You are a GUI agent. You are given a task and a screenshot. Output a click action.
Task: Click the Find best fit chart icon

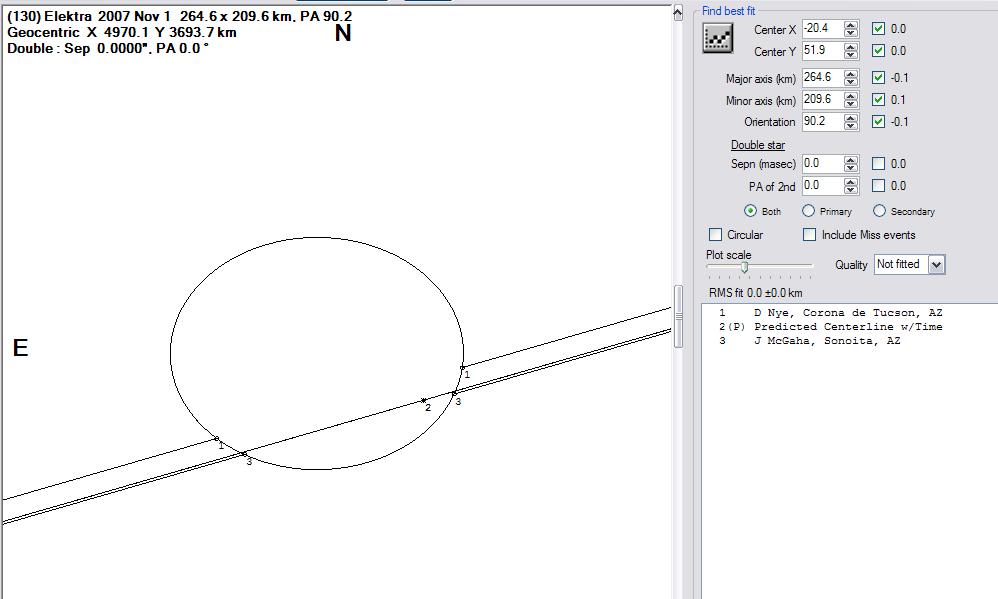coord(717,38)
